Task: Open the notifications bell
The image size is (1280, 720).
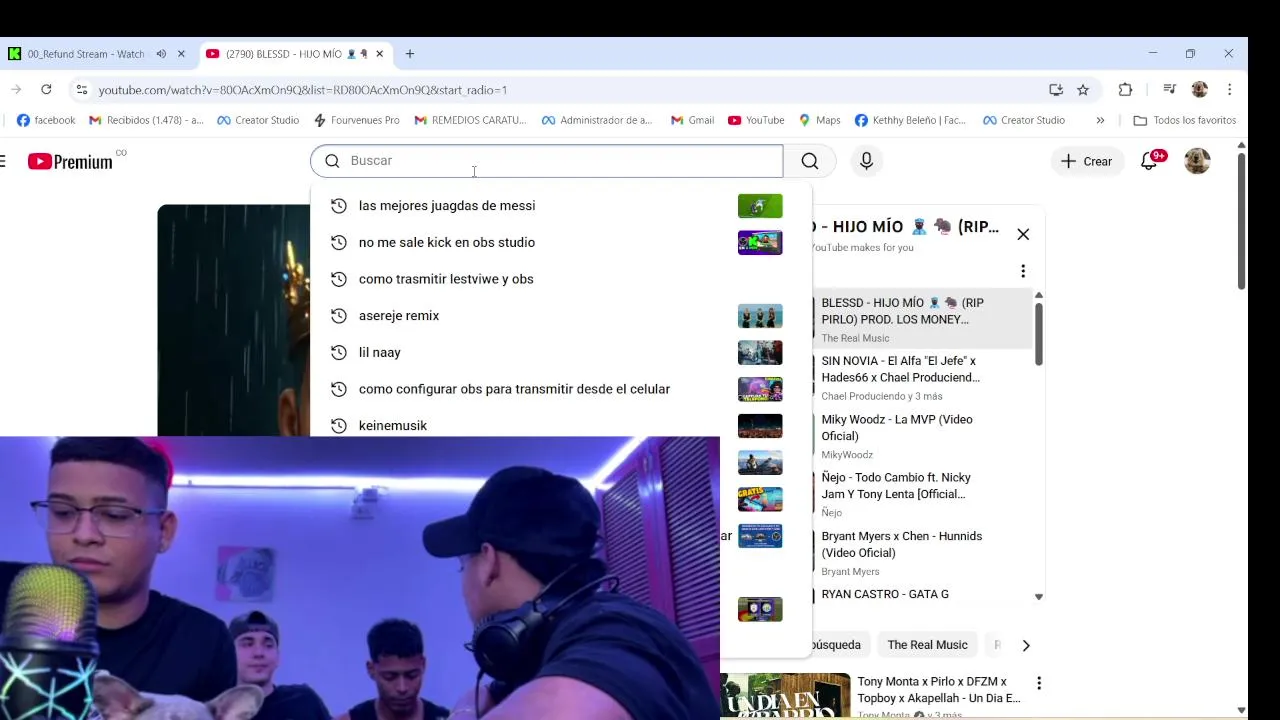Action: pos(1149,161)
